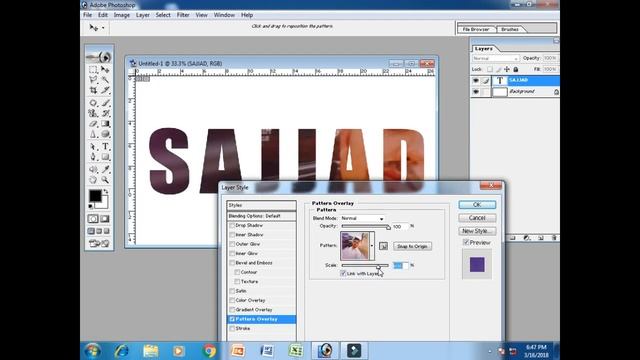Enable the Drop Shadow checkbox
640x360 pixels.
[232, 225]
